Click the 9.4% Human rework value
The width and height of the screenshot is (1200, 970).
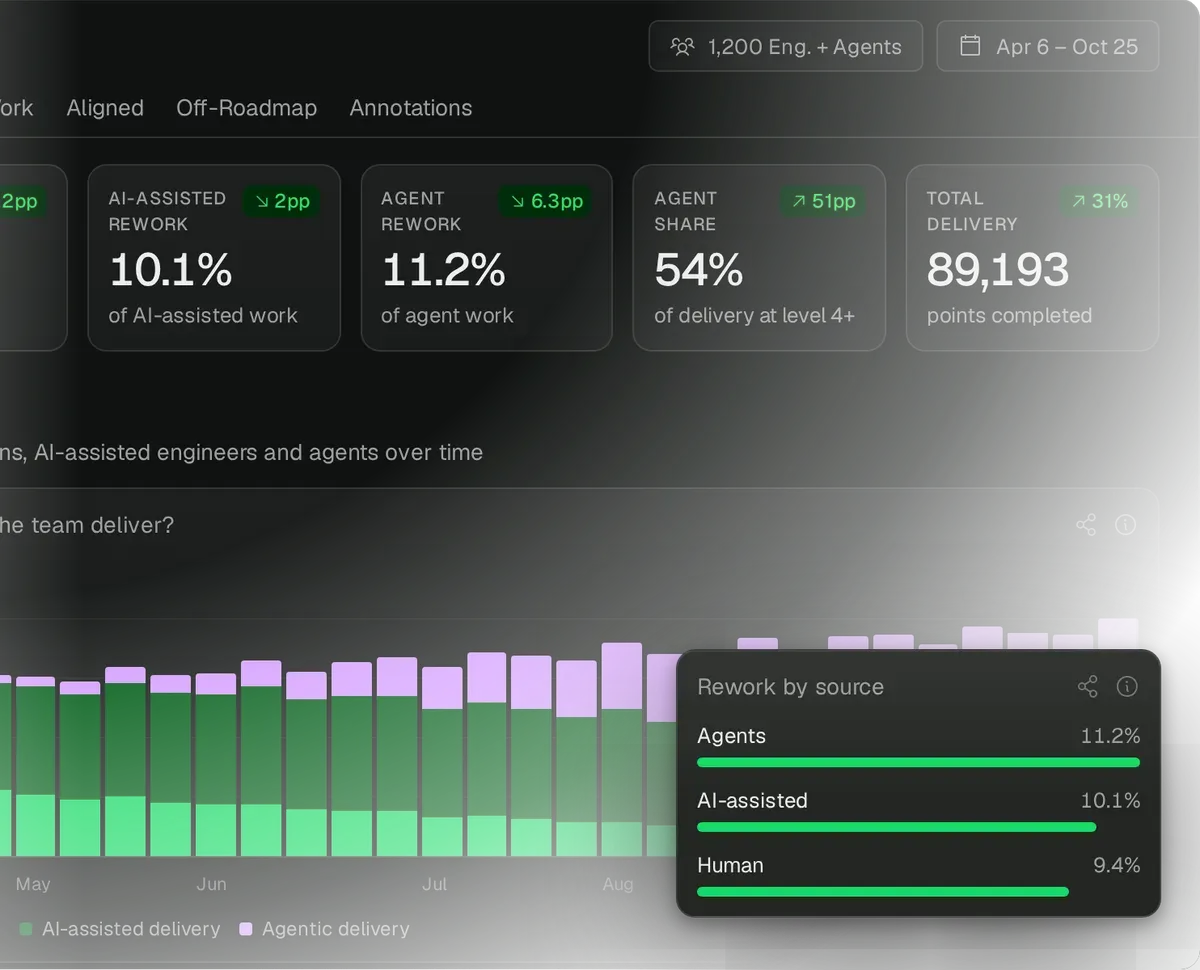point(1116,866)
